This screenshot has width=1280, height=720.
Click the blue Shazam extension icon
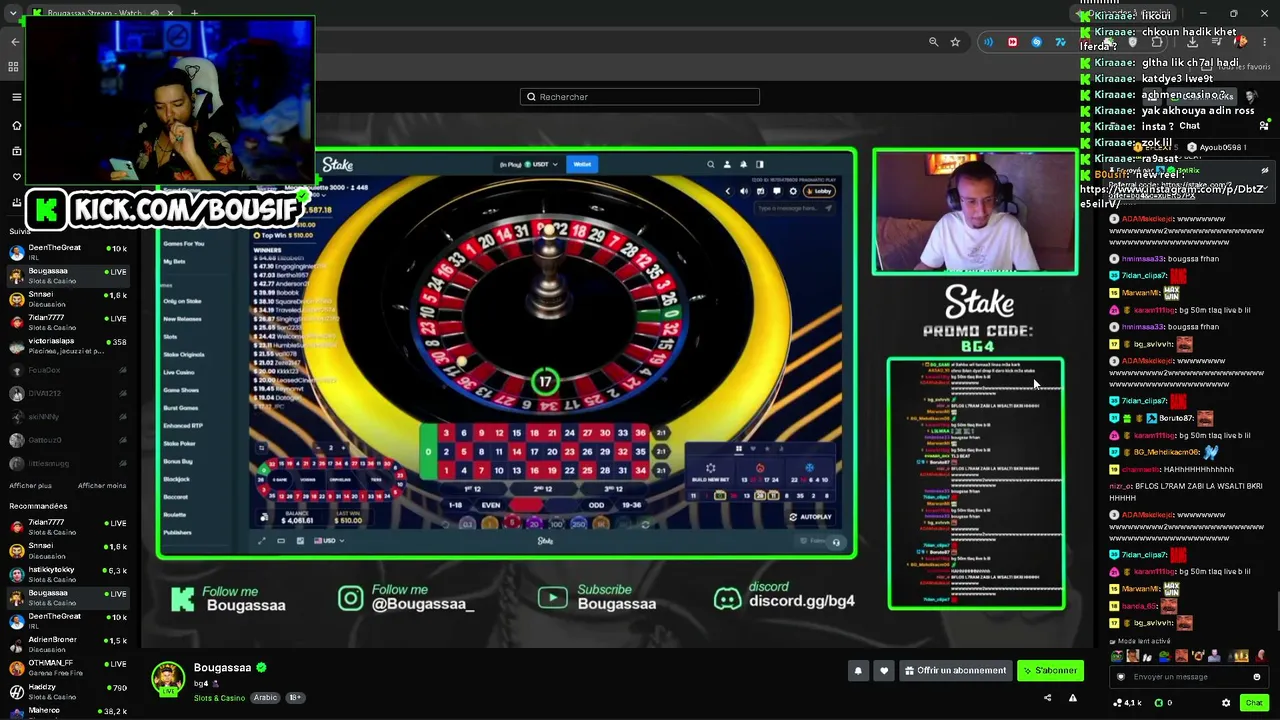(x=1036, y=42)
